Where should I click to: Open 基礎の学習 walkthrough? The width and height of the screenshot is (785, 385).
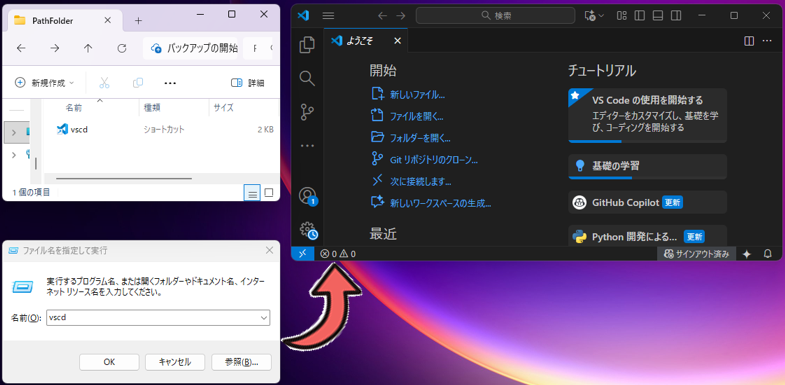tap(647, 166)
